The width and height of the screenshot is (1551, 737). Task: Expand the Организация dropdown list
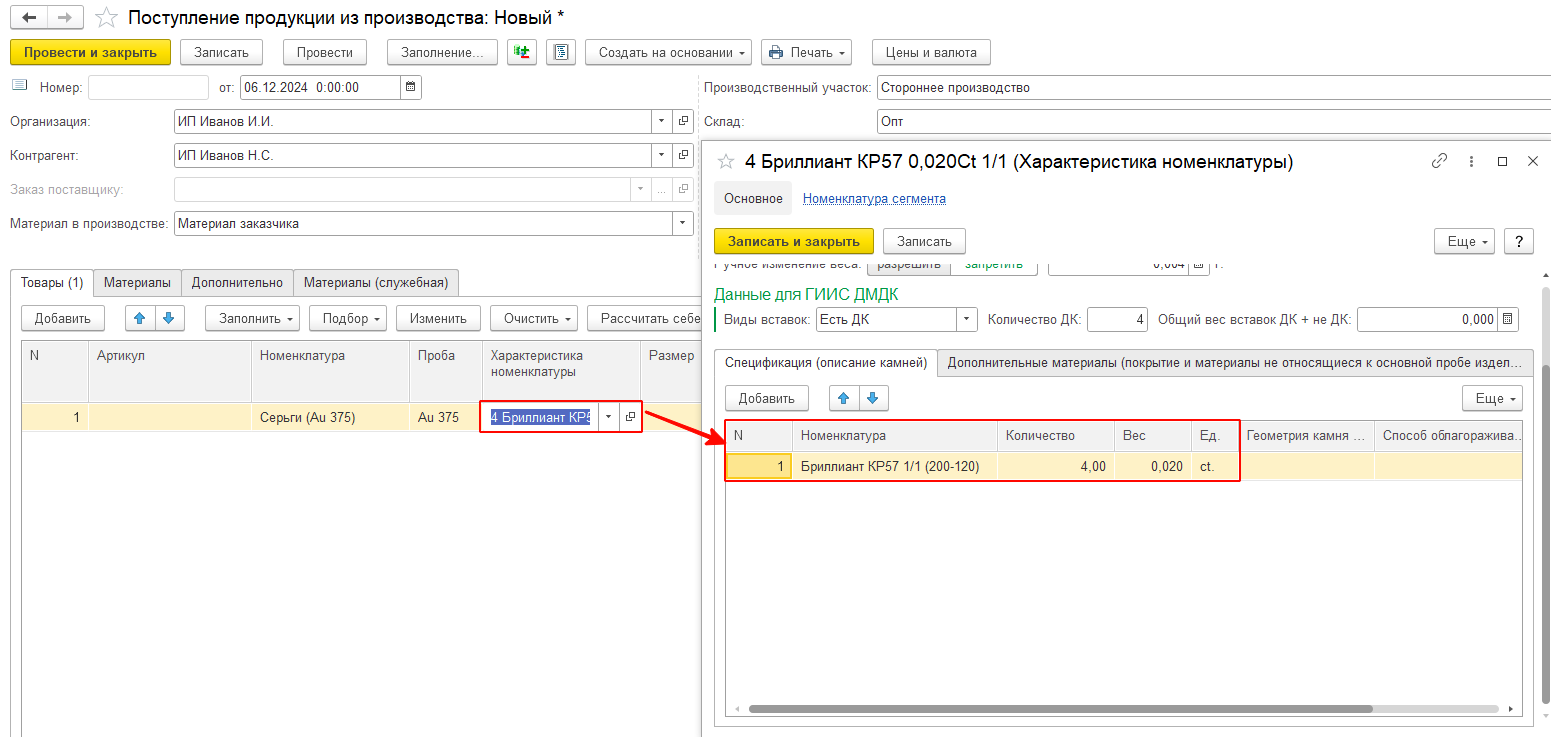(x=663, y=121)
